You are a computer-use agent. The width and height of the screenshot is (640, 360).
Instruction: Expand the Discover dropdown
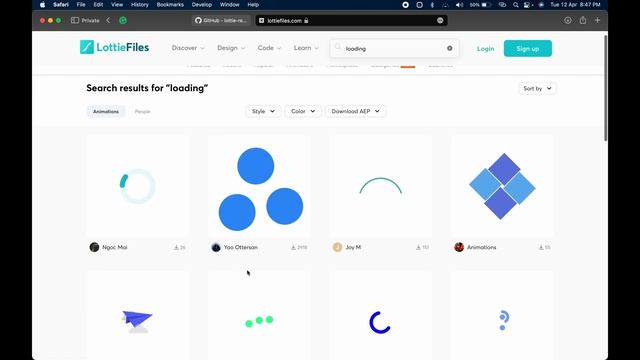point(188,48)
